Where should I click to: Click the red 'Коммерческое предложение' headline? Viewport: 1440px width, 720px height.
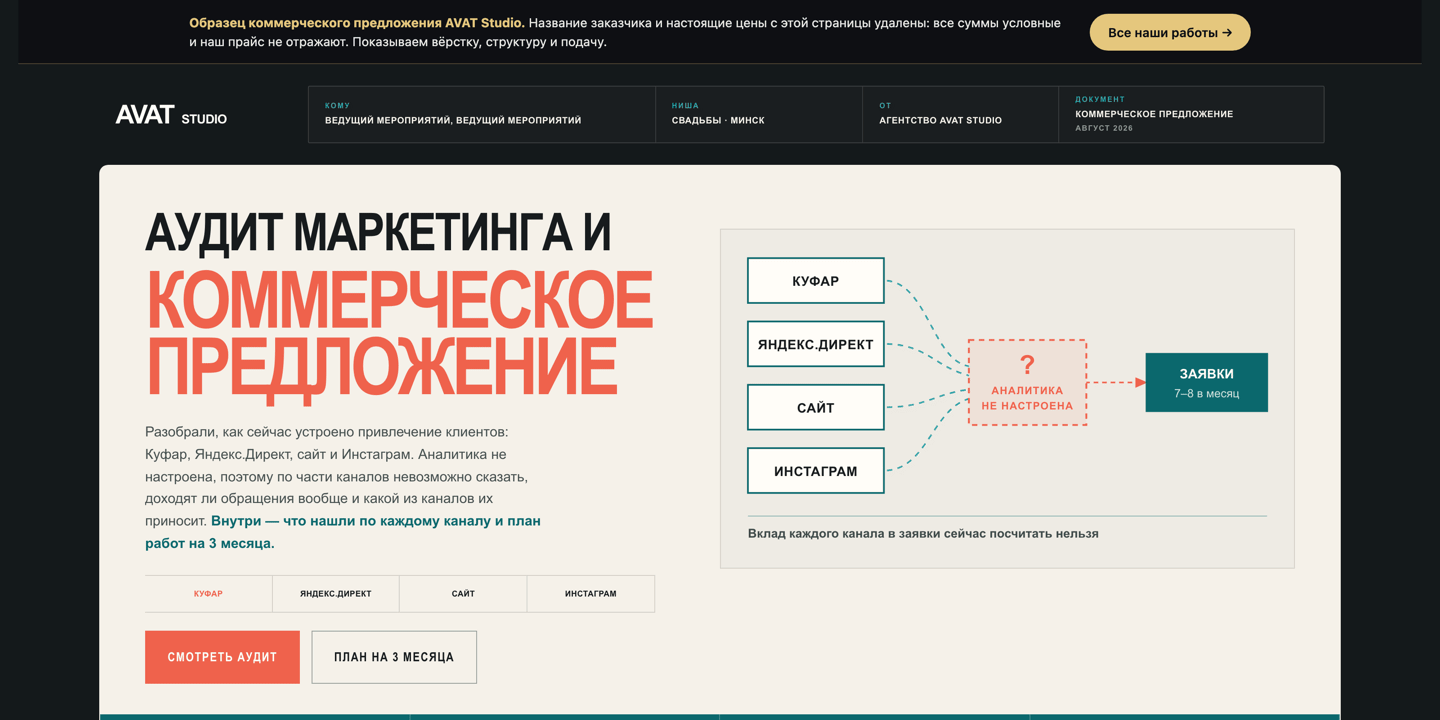point(399,334)
